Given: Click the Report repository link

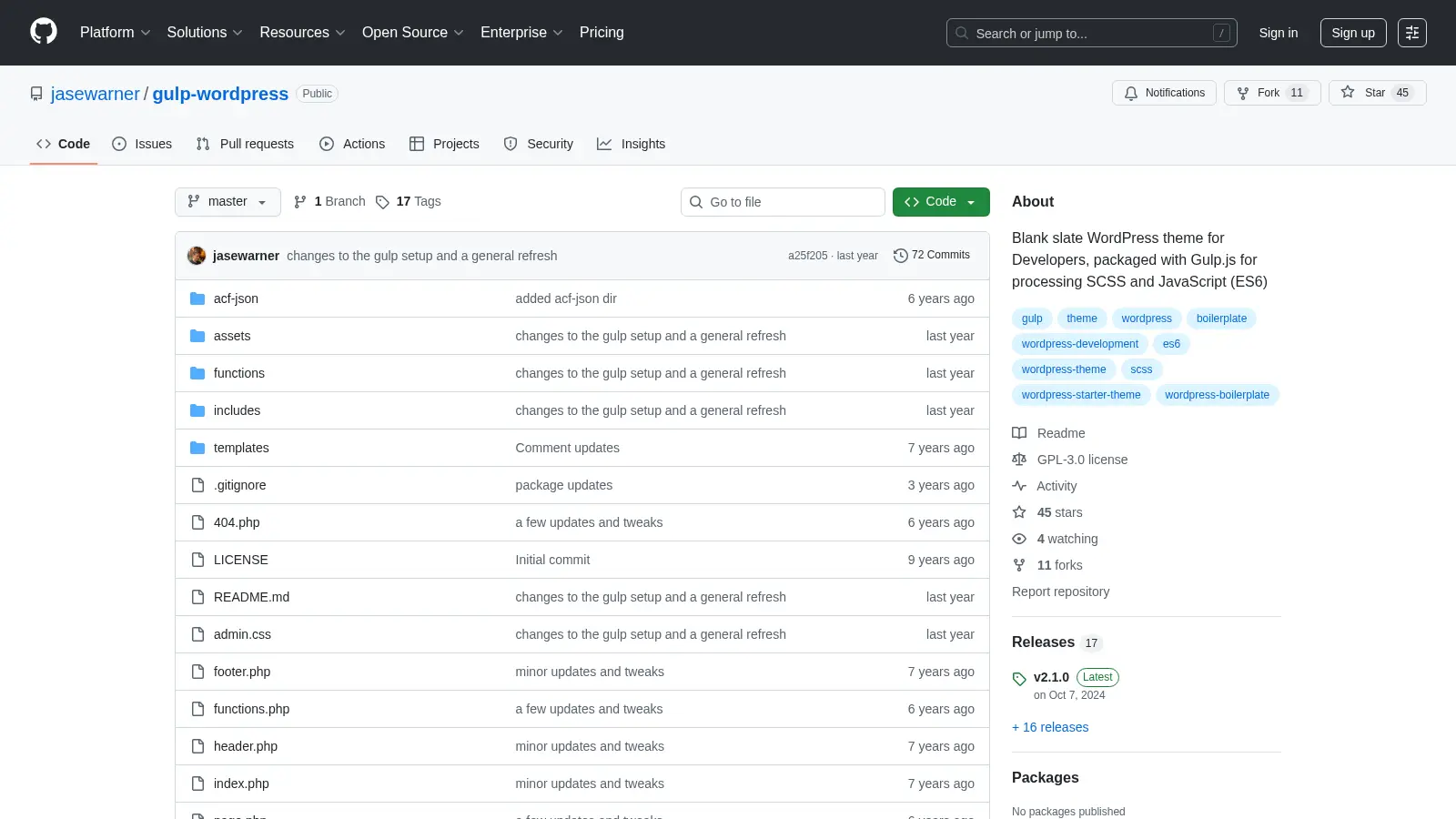Looking at the screenshot, I should [x=1060, y=591].
